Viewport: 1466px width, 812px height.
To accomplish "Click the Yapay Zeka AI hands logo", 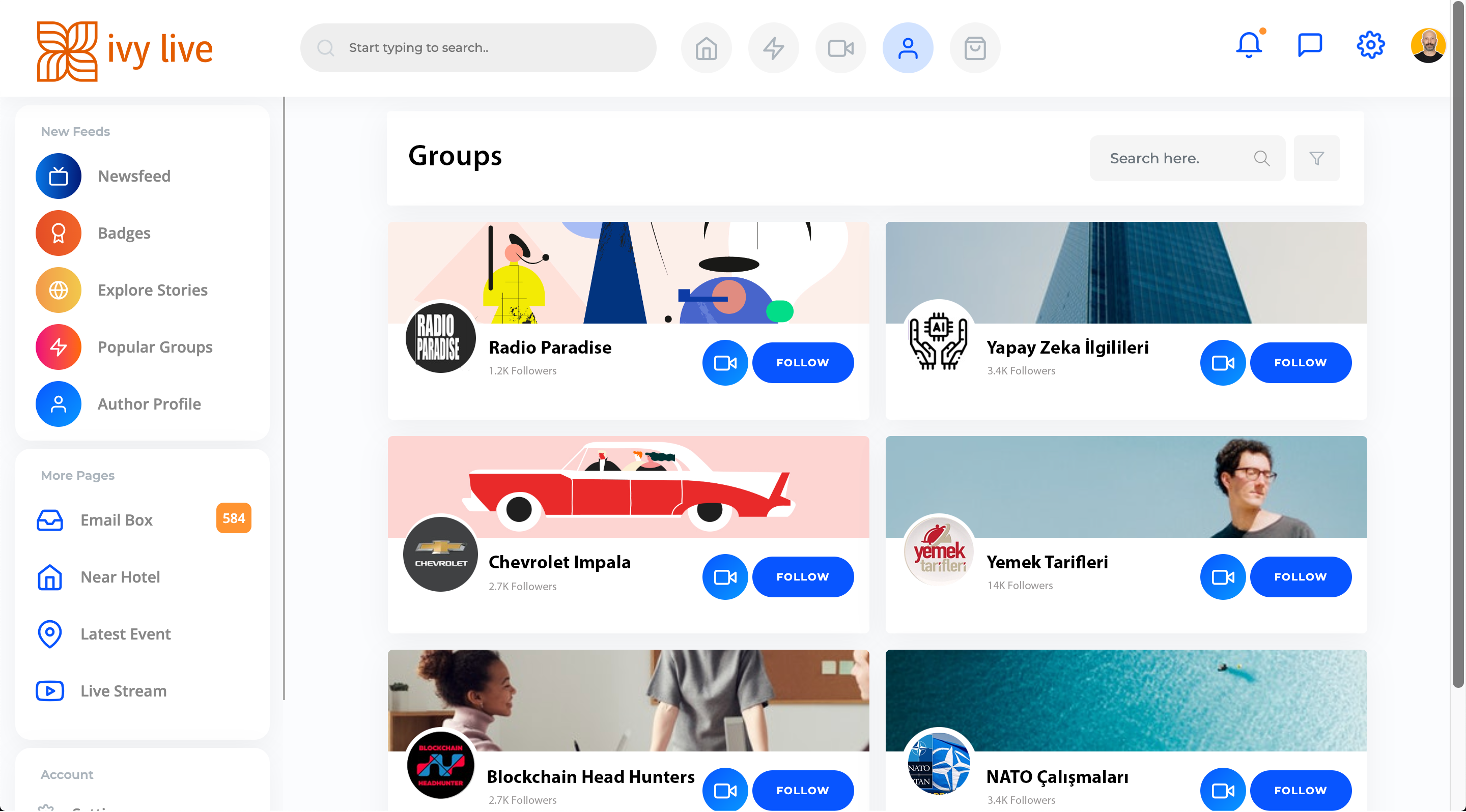I will pos(939,339).
